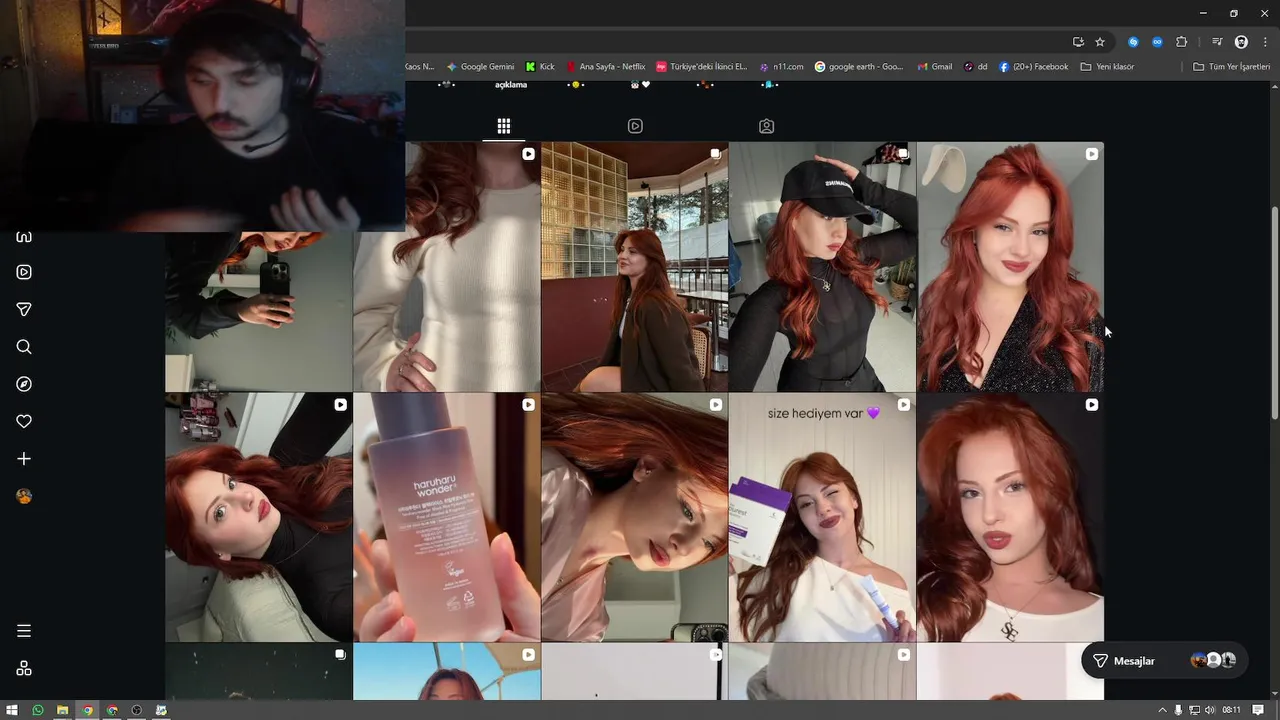Open the media control icon in toolbar
The width and height of the screenshot is (1280, 720).
point(1217,42)
